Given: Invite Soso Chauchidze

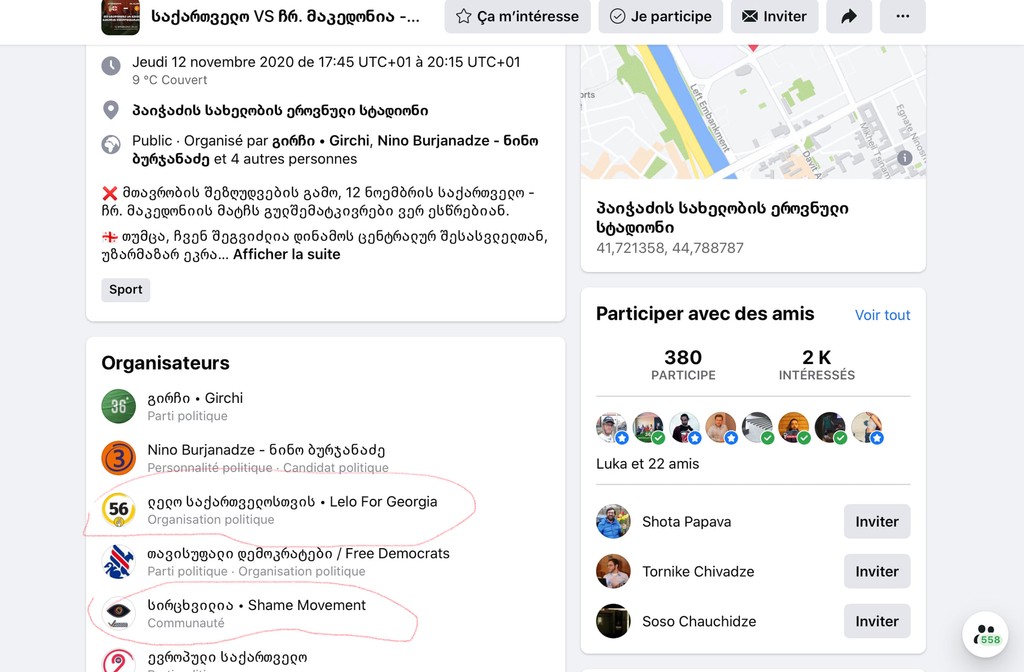Looking at the screenshot, I should click(877, 621).
